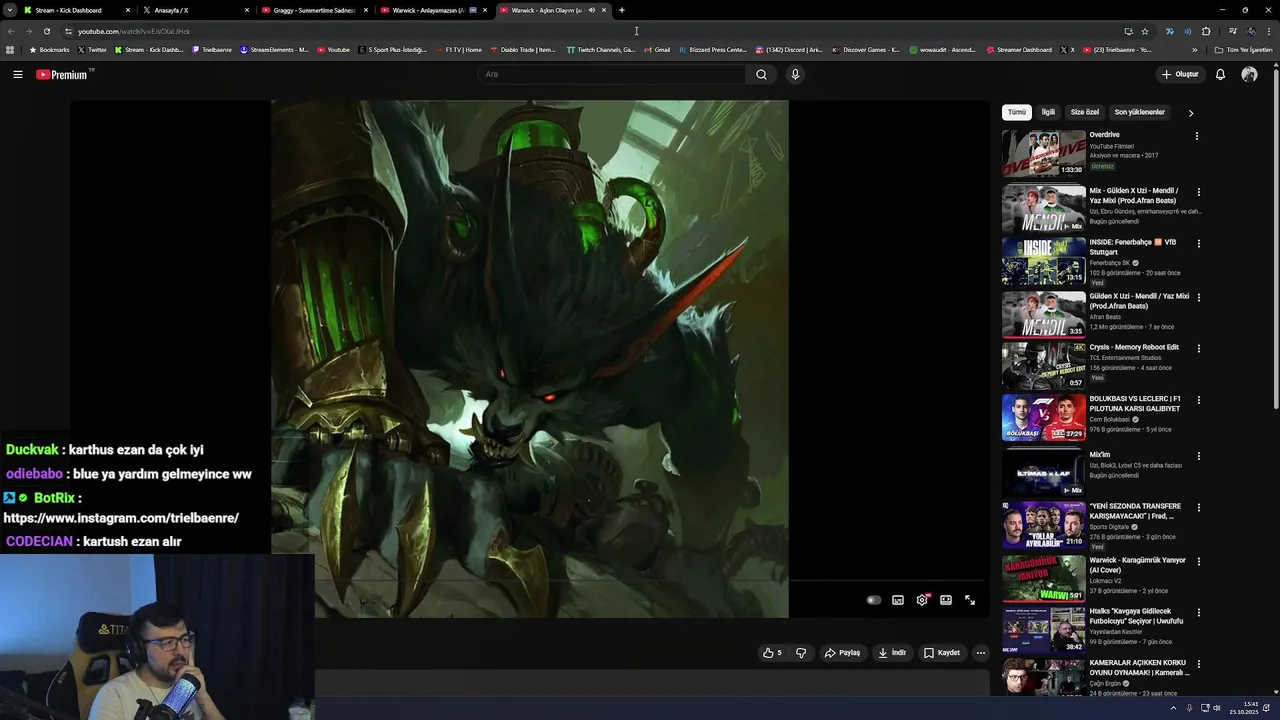Mute the Warwick - Aşkın Olayım tab audio
Image resolution: width=1280 pixels, height=720 pixels.
(591, 10)
